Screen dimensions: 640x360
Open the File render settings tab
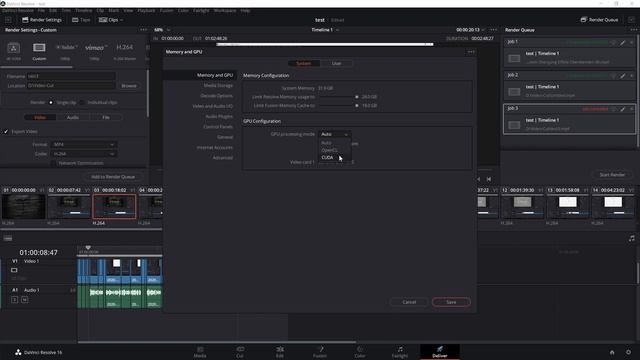(106, 118)
